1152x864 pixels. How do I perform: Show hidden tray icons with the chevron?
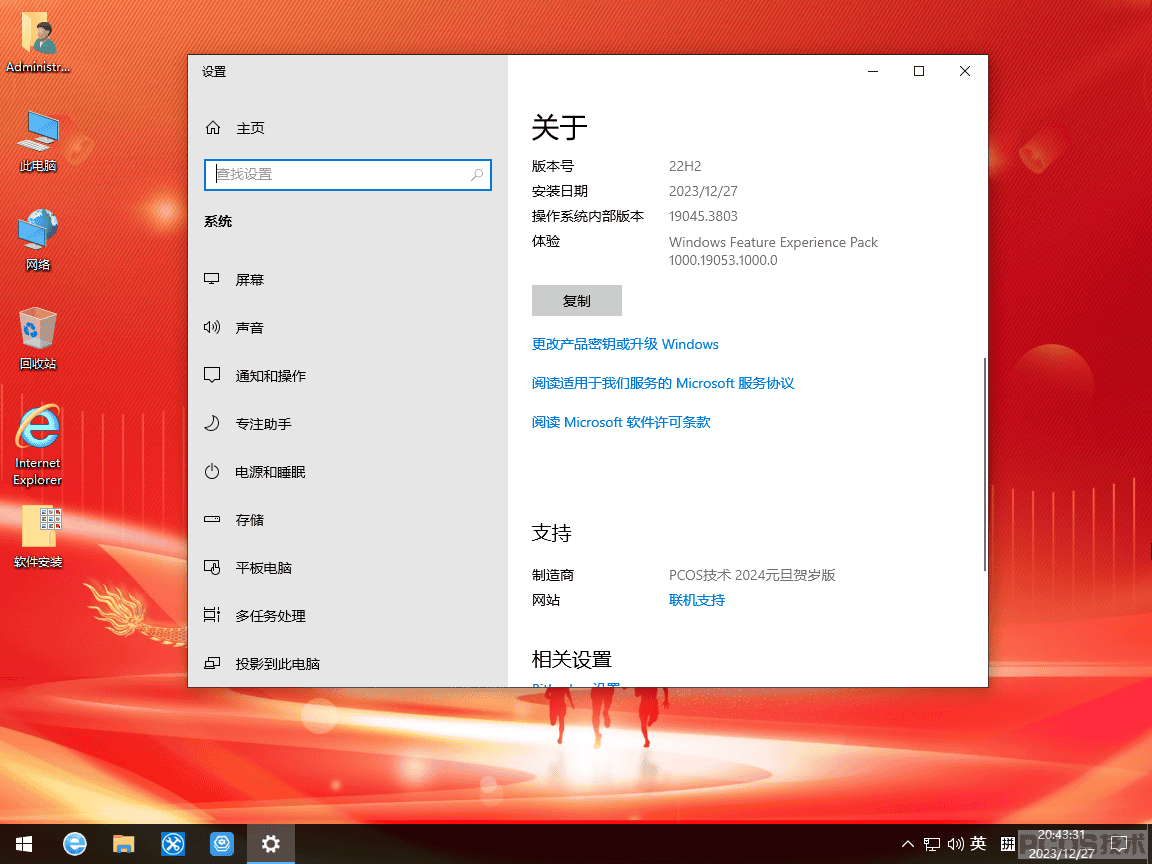908,844
